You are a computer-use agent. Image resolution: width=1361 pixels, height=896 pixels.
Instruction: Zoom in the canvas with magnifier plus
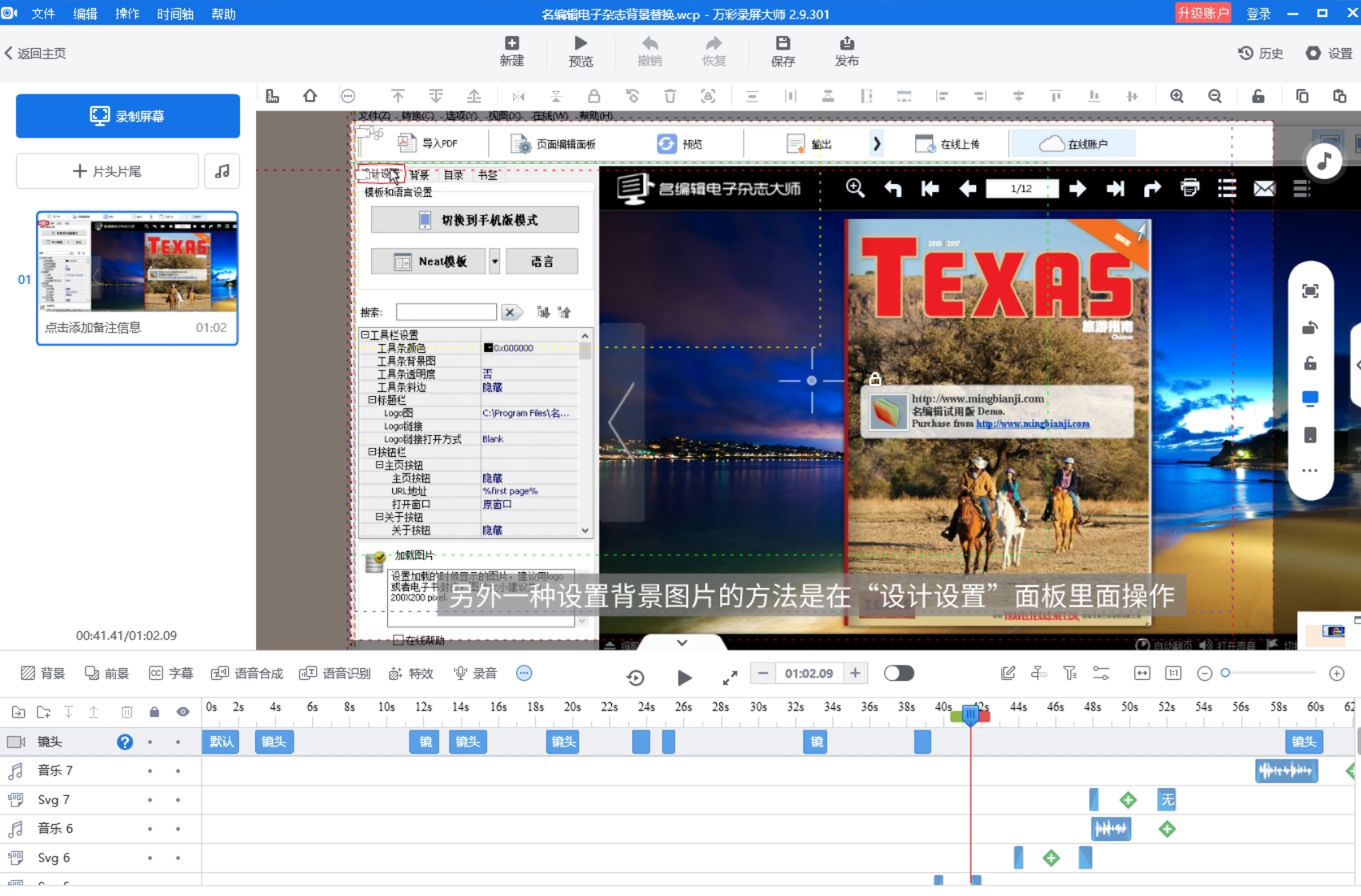coord(1177,96)
